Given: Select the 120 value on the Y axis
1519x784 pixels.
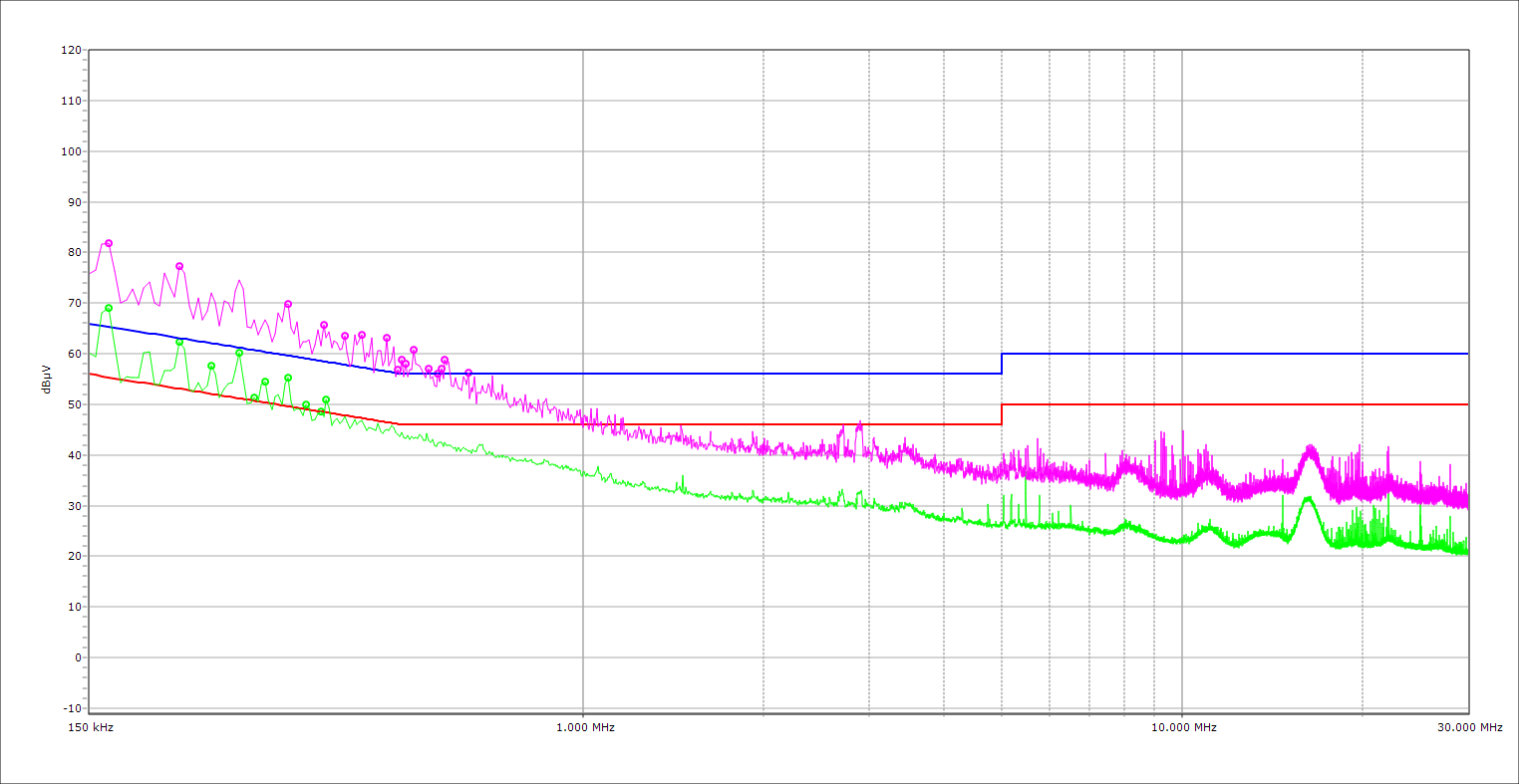Looking at the screenshot, I should pyautogui.click(x=71, y=50).
